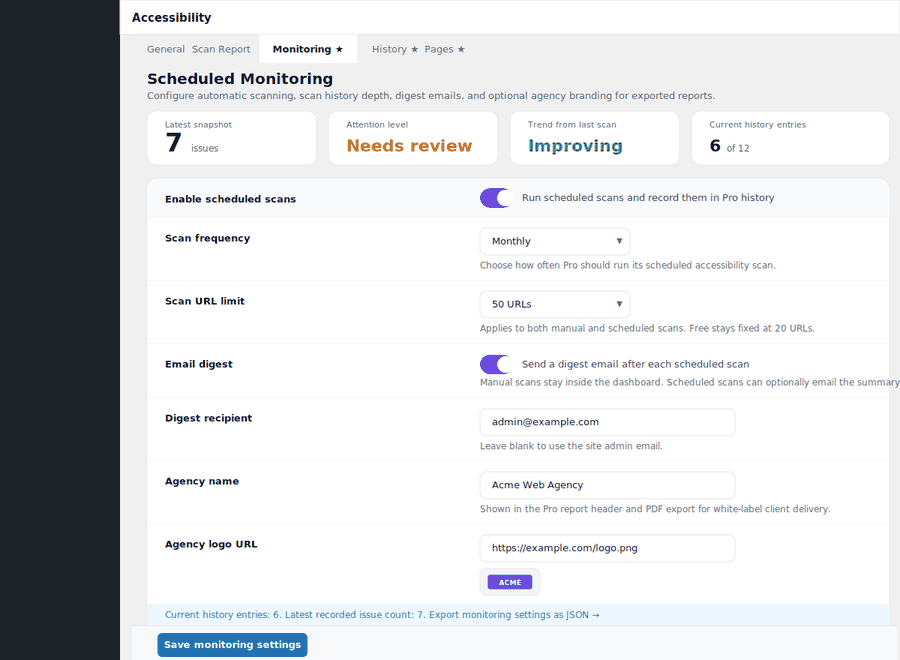Open the History tab

[x=395, y=49]
